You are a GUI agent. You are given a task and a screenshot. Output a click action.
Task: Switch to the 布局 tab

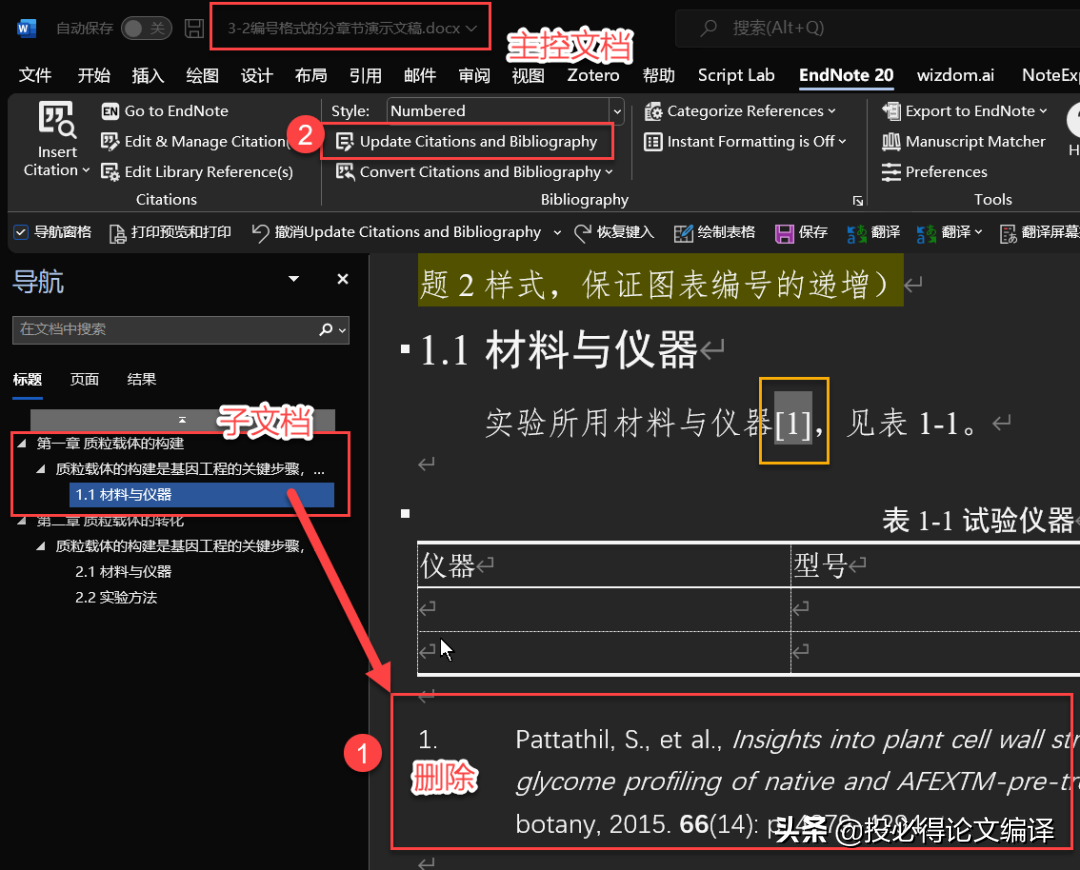coord(311,75)
